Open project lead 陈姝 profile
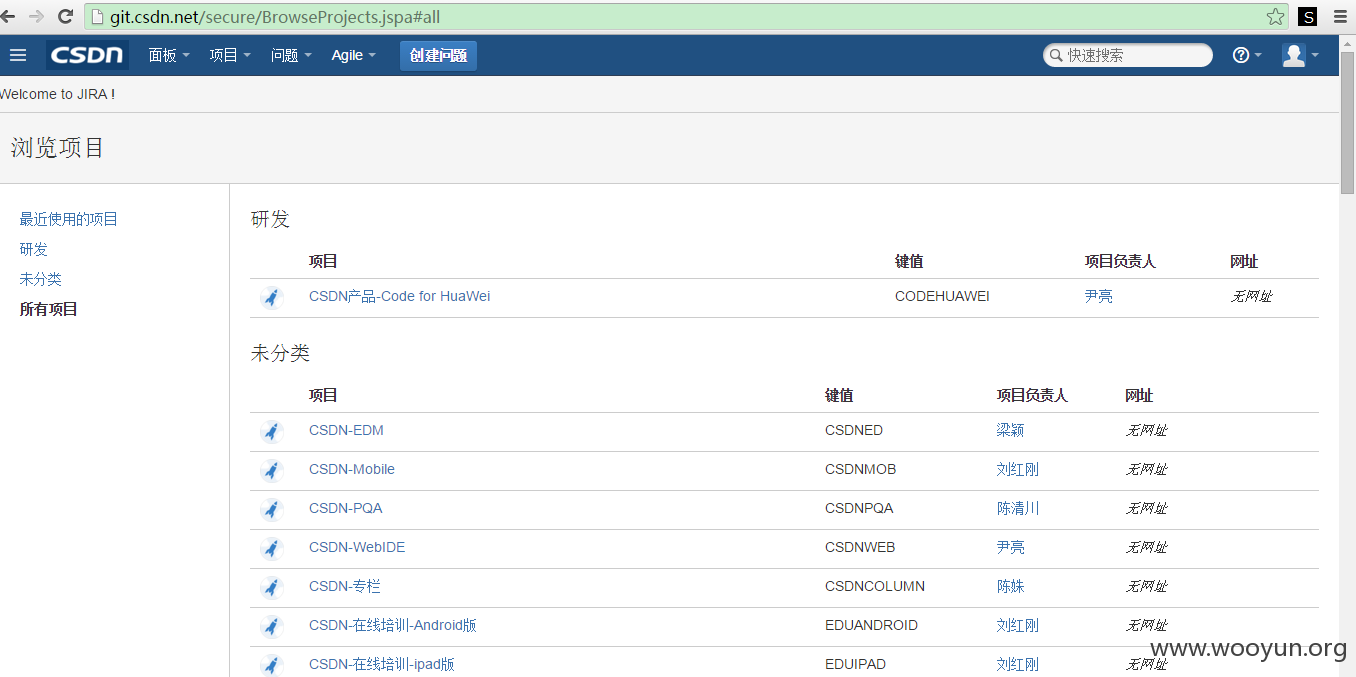Image resolution: width=1356 pixels, height=677 pixels. point(1011,586)
